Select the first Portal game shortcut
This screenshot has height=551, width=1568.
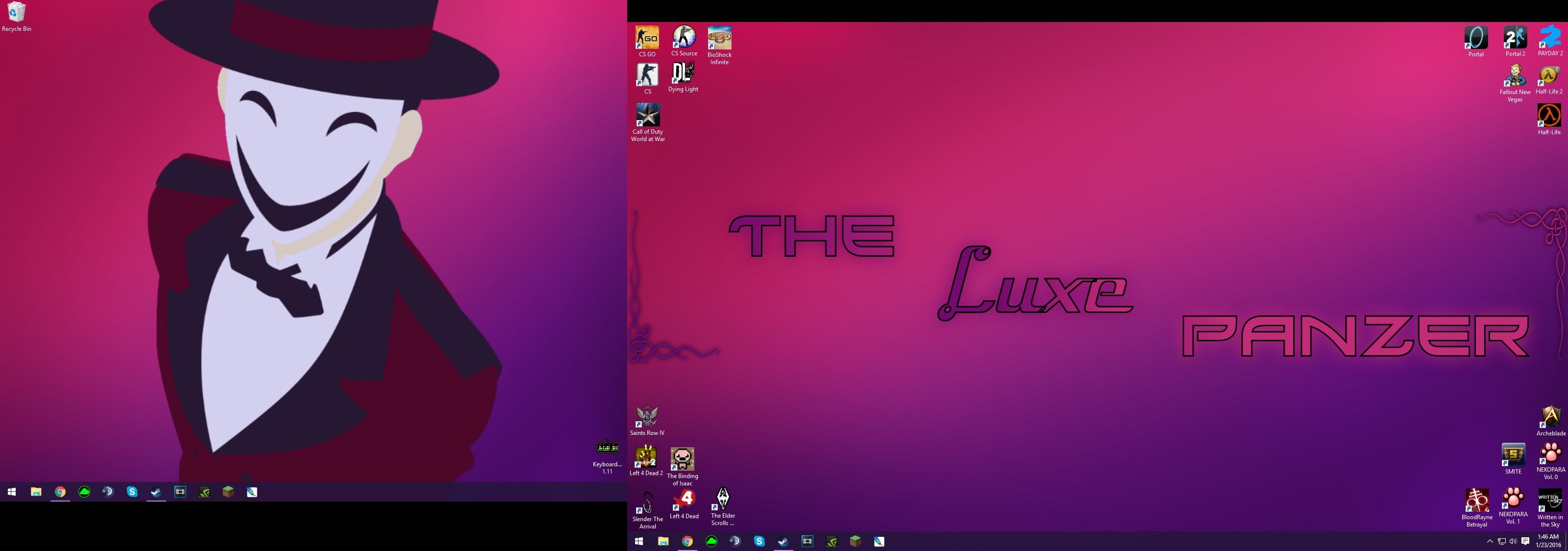coord(1475,42)
